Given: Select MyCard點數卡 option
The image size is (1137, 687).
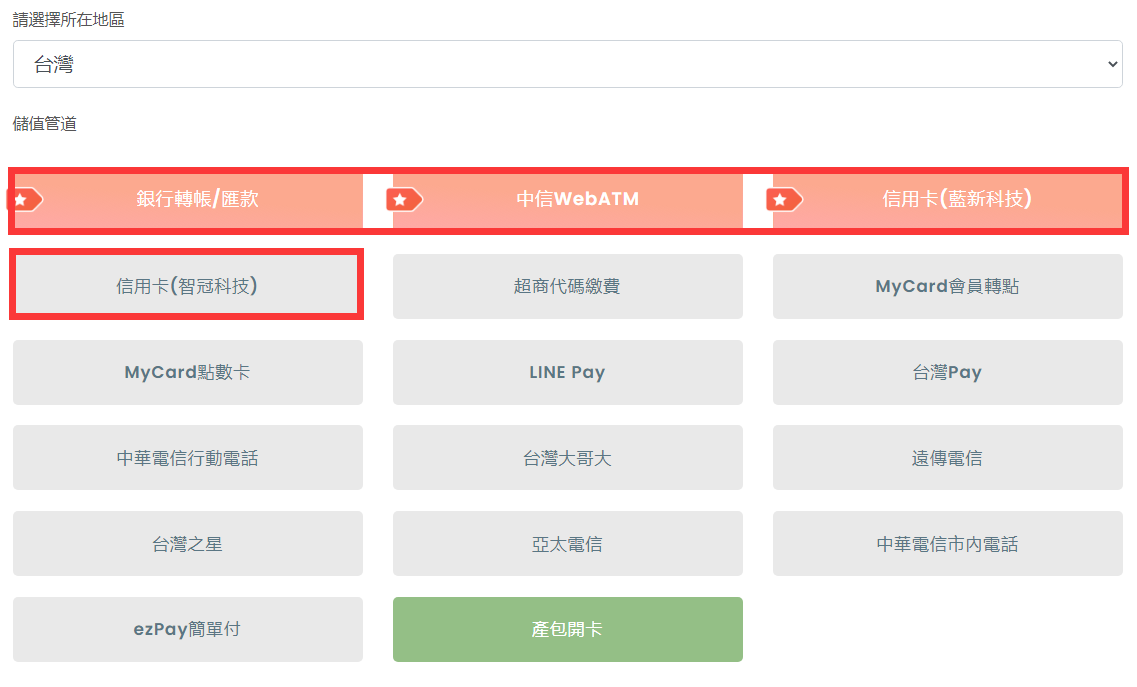Looking at the screenshot, I should pyautogui.click(x=188, y=372).
